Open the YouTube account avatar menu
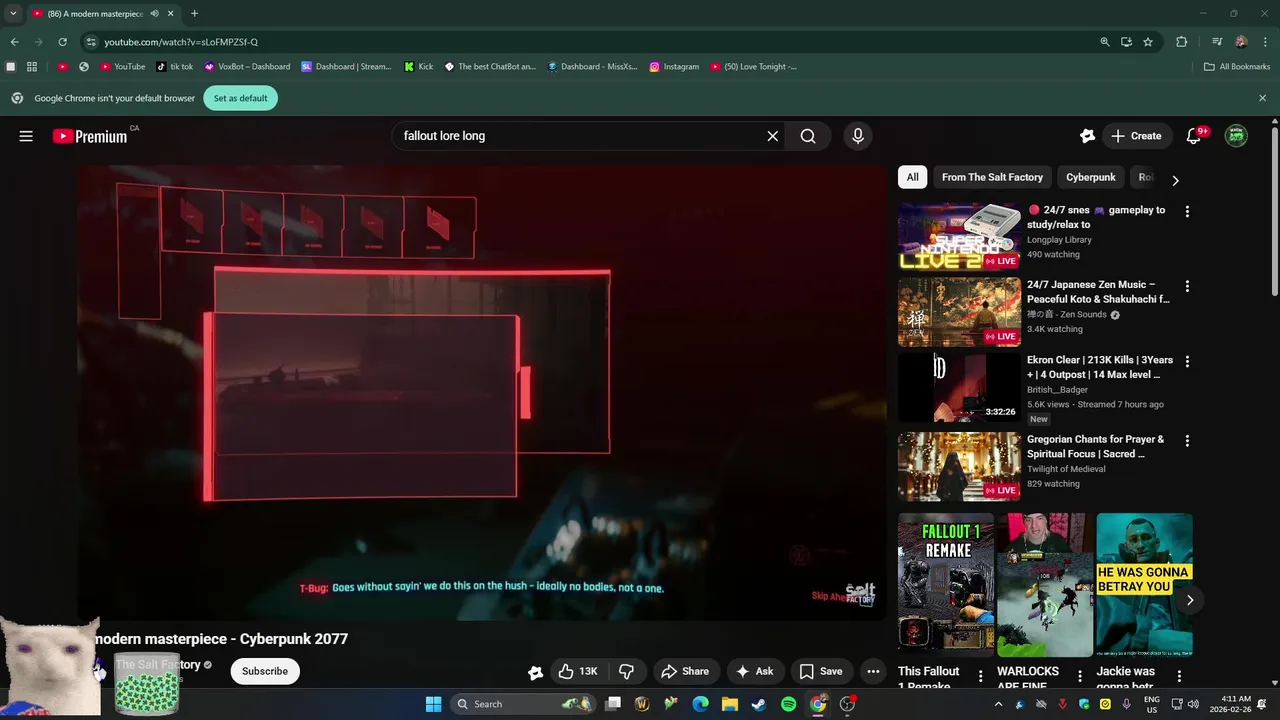Viewport: 1280px width, 720px height. pos(1236,136)
